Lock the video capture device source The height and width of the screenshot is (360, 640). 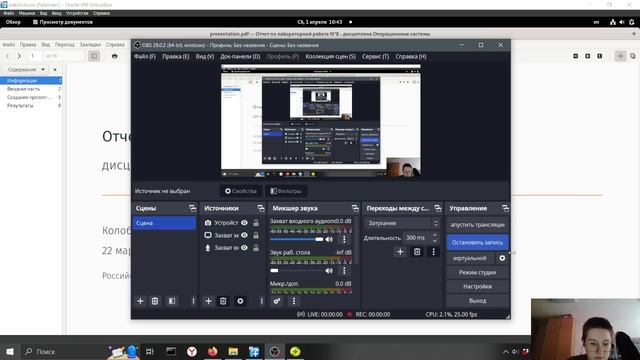[256, 222]
